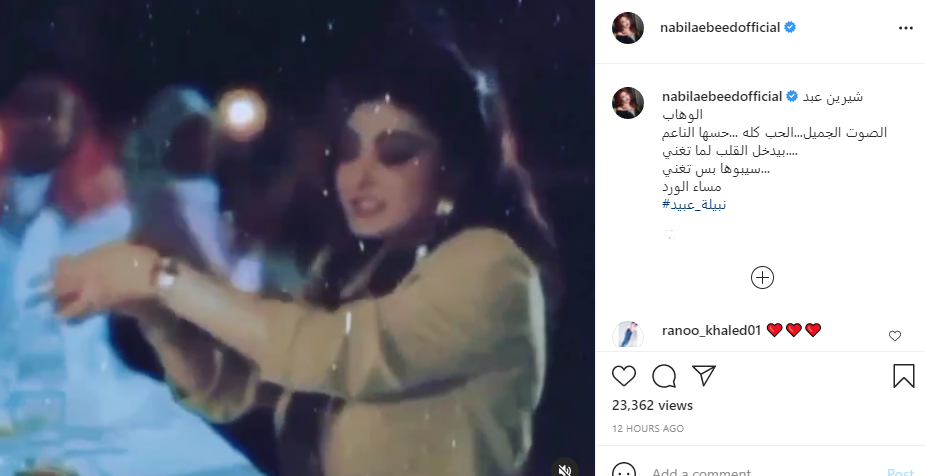This screenshot has width=925, height=476.
Task: Open ranoo_khaled01's profile name
Action: pos(711,330)
